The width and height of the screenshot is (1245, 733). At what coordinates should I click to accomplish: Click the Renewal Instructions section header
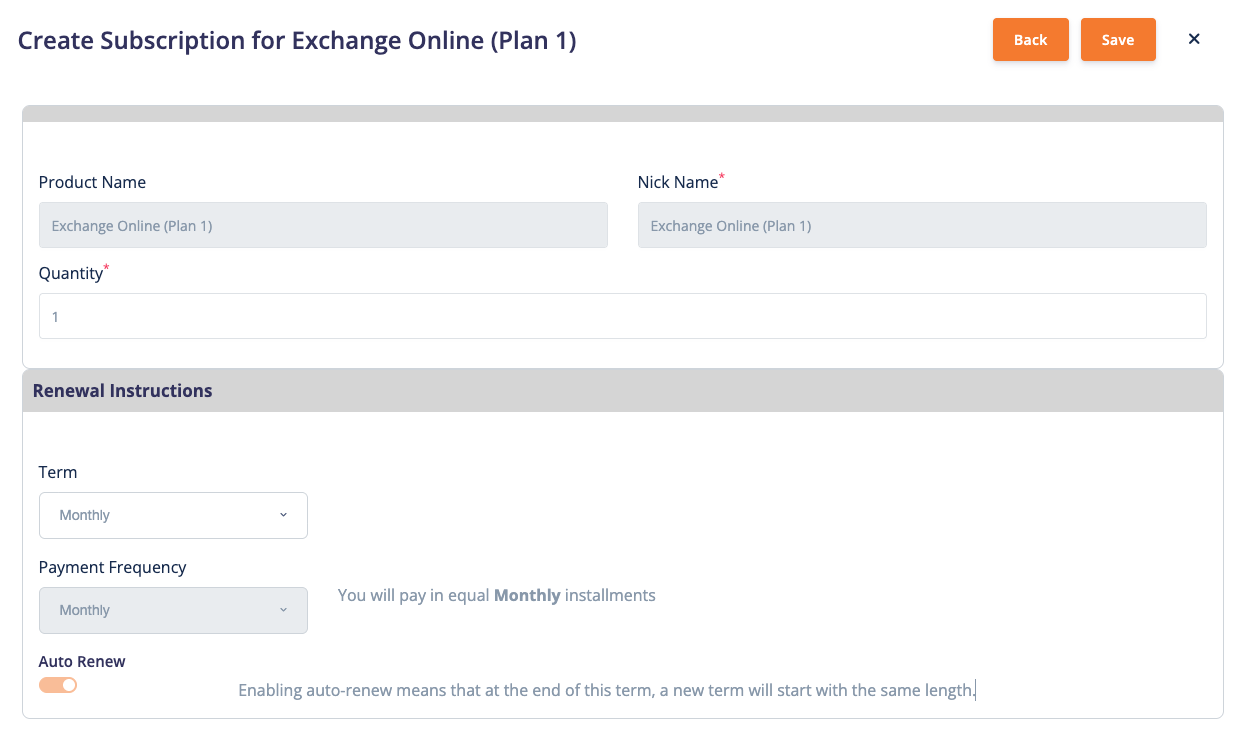point(122,390)
